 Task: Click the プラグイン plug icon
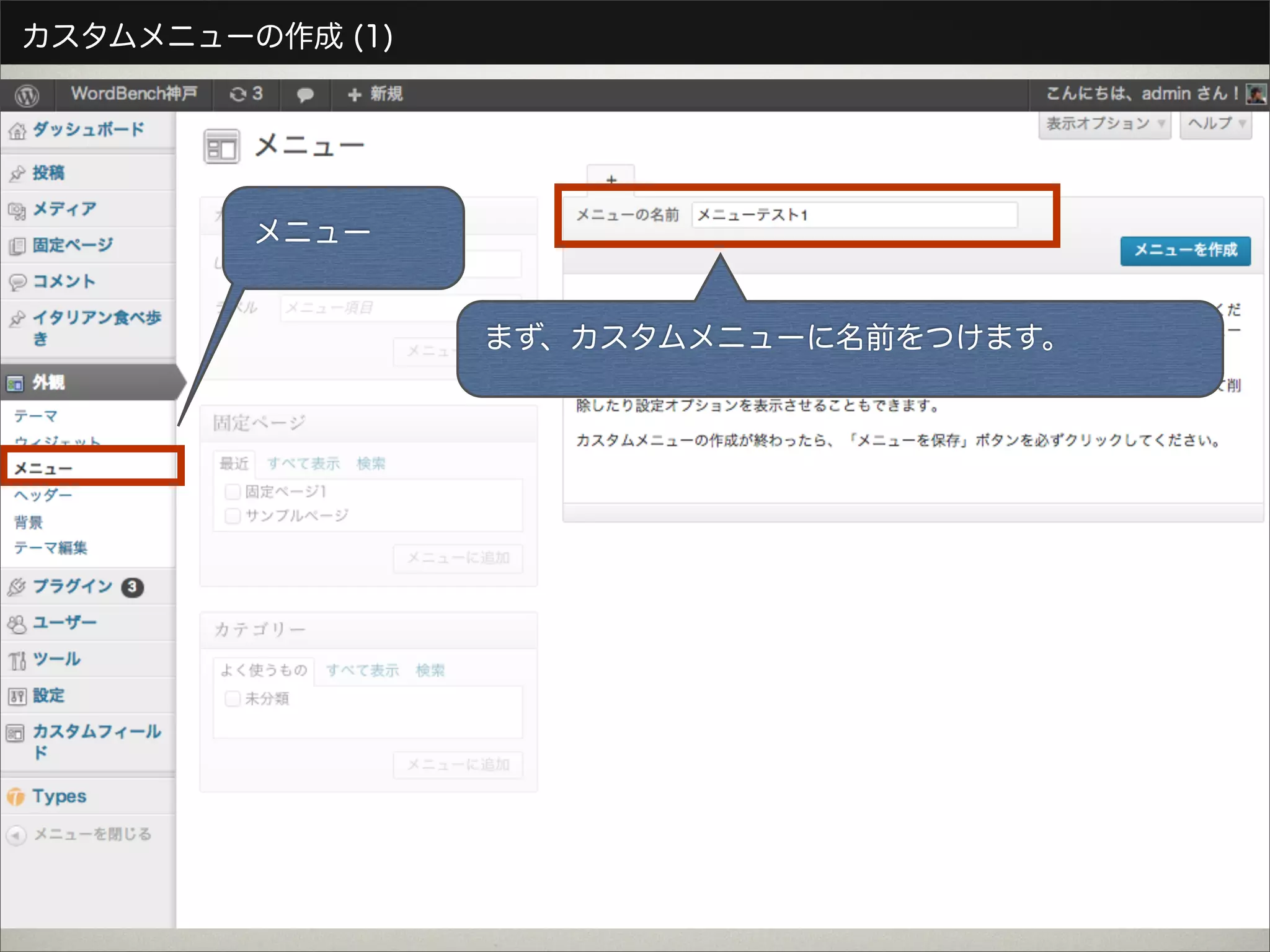17,587
